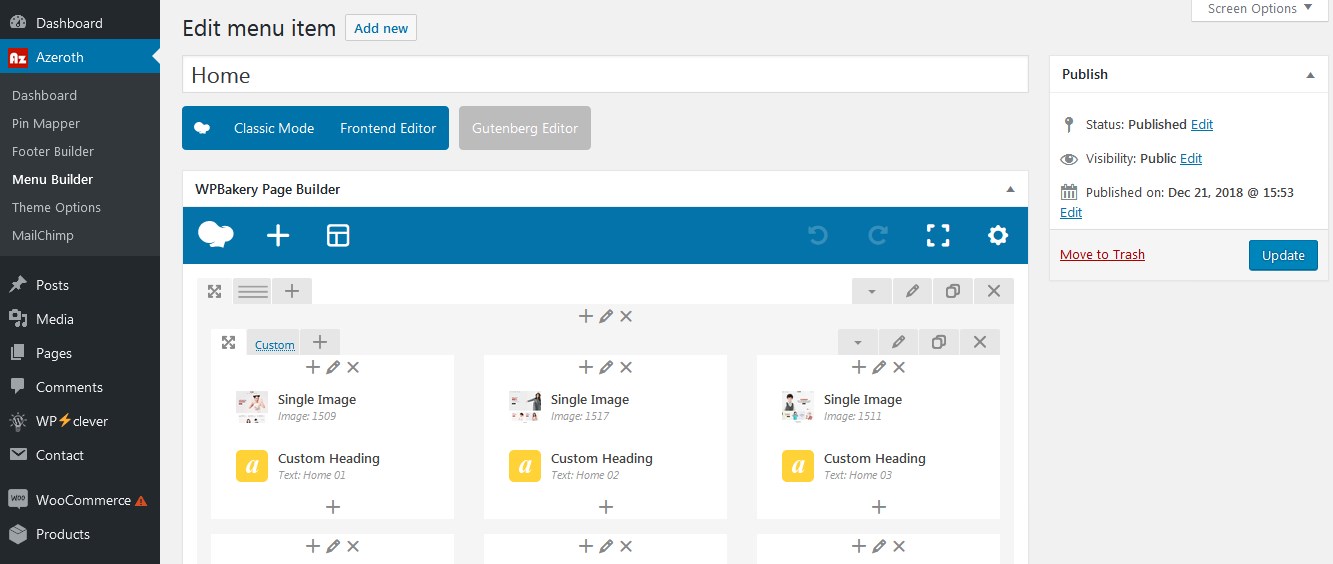1333x564 pixels.
Task: Delete the outer row using X icon
Action: (x=994, y=291)
